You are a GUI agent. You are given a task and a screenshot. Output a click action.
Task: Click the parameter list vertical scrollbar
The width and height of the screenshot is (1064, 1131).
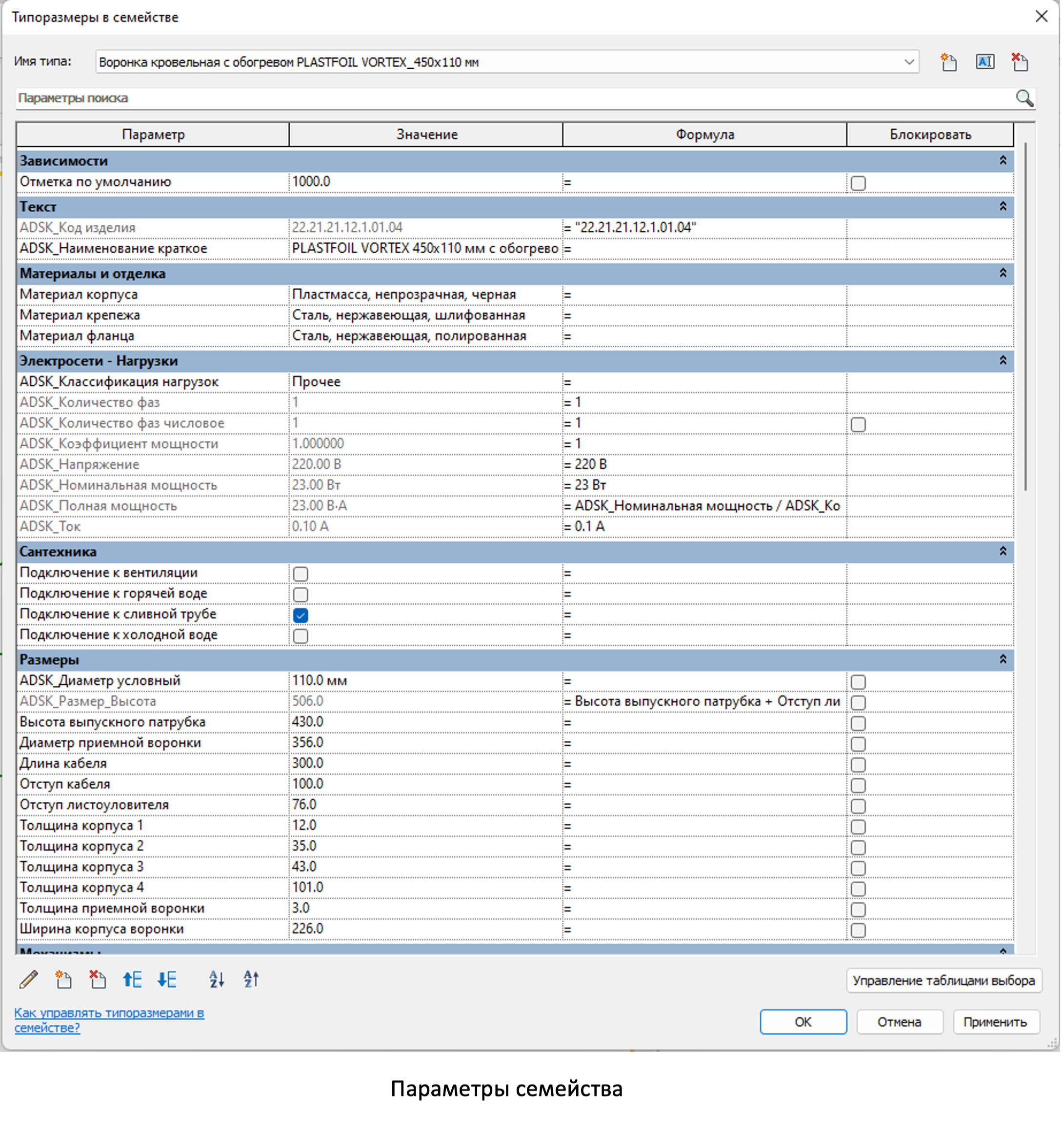pos(1025,316)
